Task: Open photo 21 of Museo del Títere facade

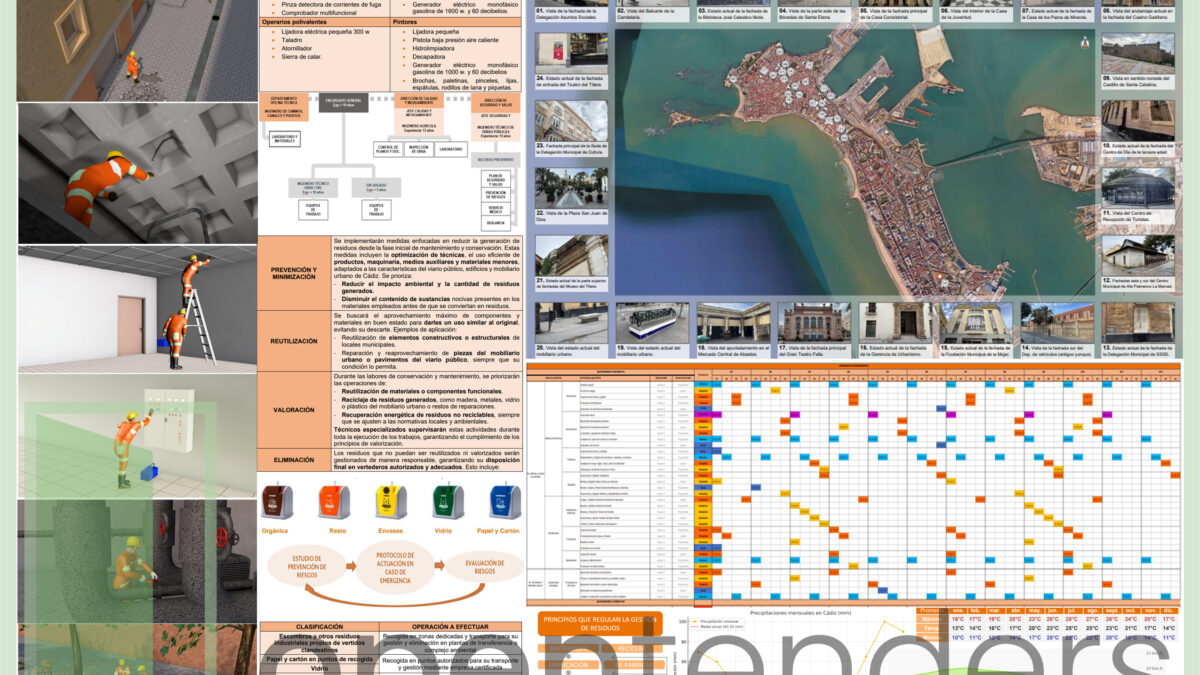Action: click(x=571, y=255)
